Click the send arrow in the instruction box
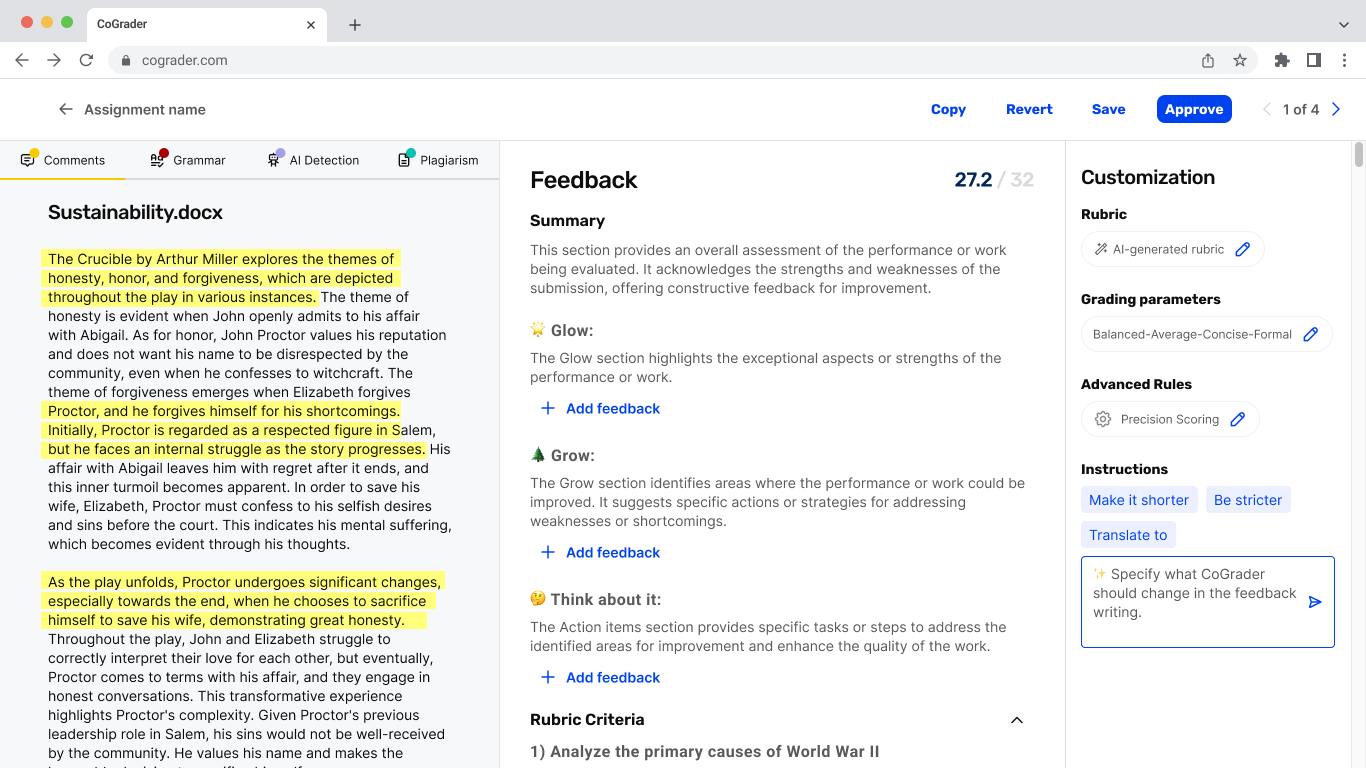The image size is (1366, 768). (x=1315, y=602)
